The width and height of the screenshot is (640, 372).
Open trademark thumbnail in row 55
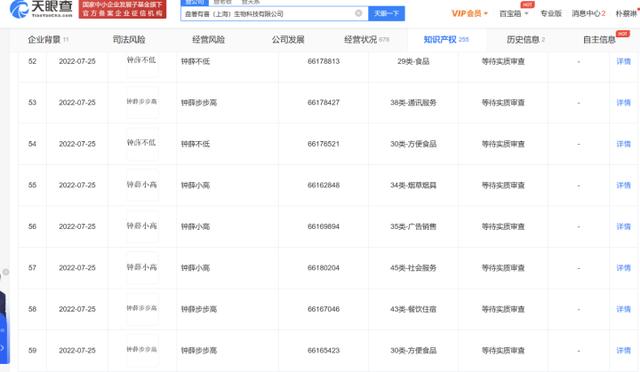(142, 185)
